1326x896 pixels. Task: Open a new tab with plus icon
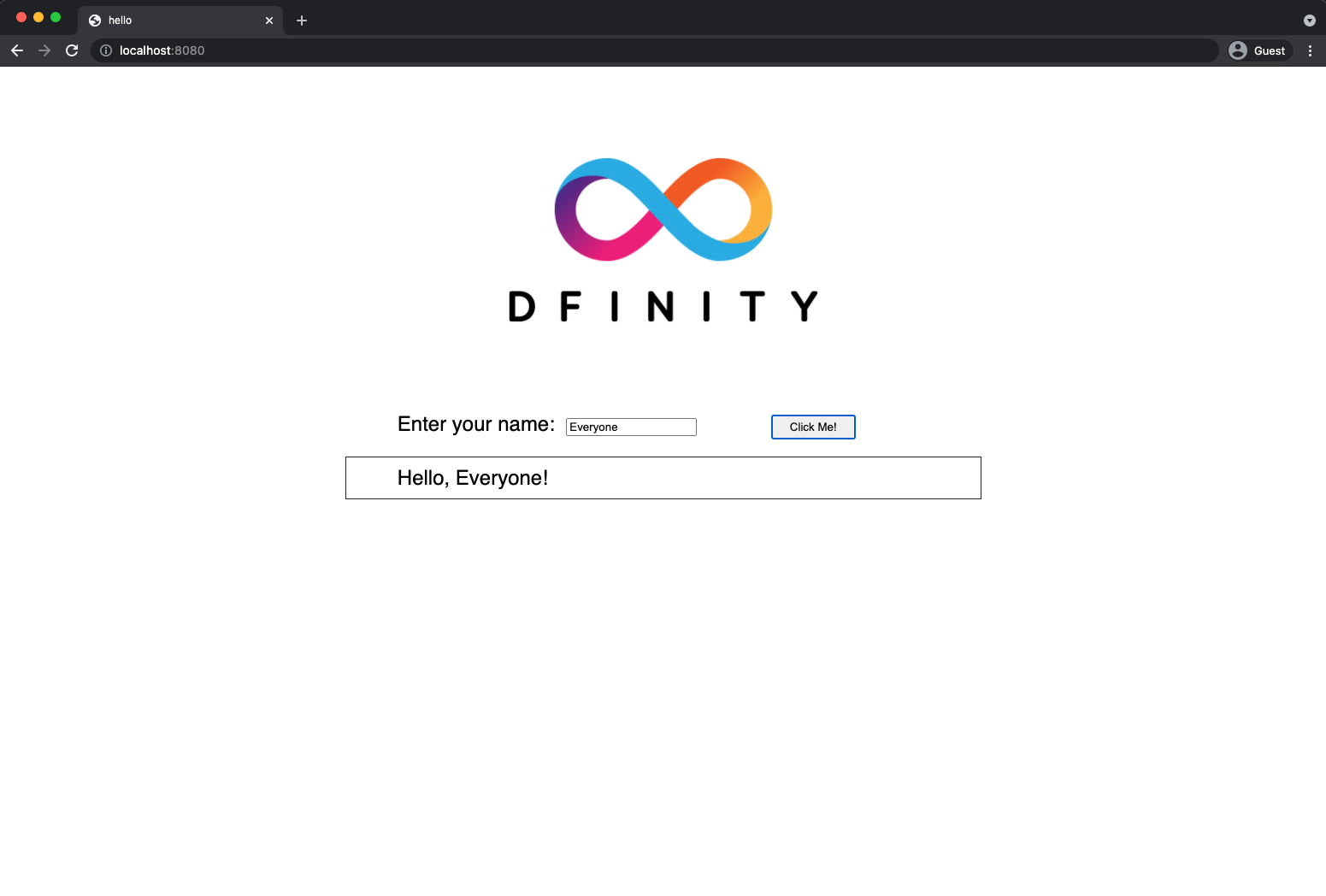point(302,21)
